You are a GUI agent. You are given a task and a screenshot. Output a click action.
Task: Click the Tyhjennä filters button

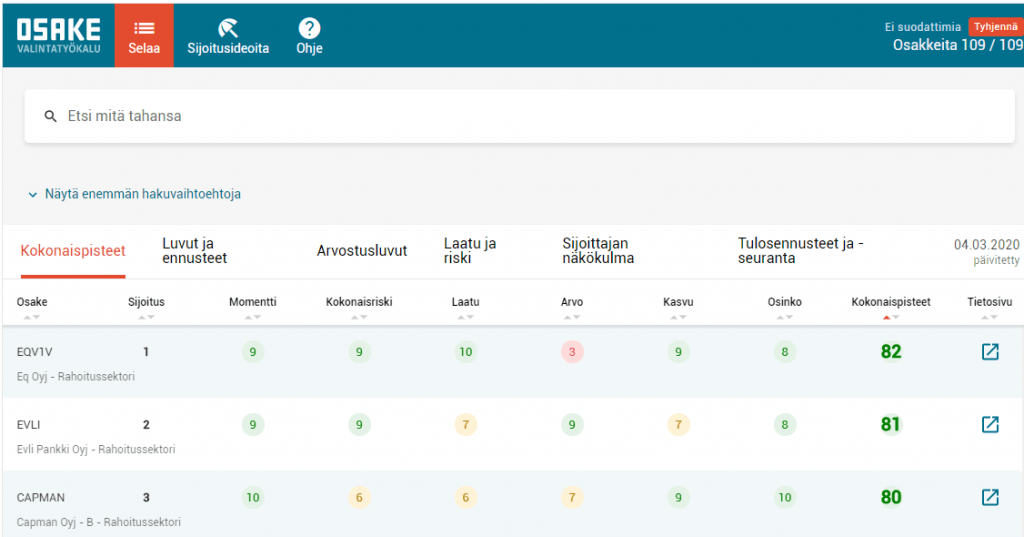tap(995, 27)
